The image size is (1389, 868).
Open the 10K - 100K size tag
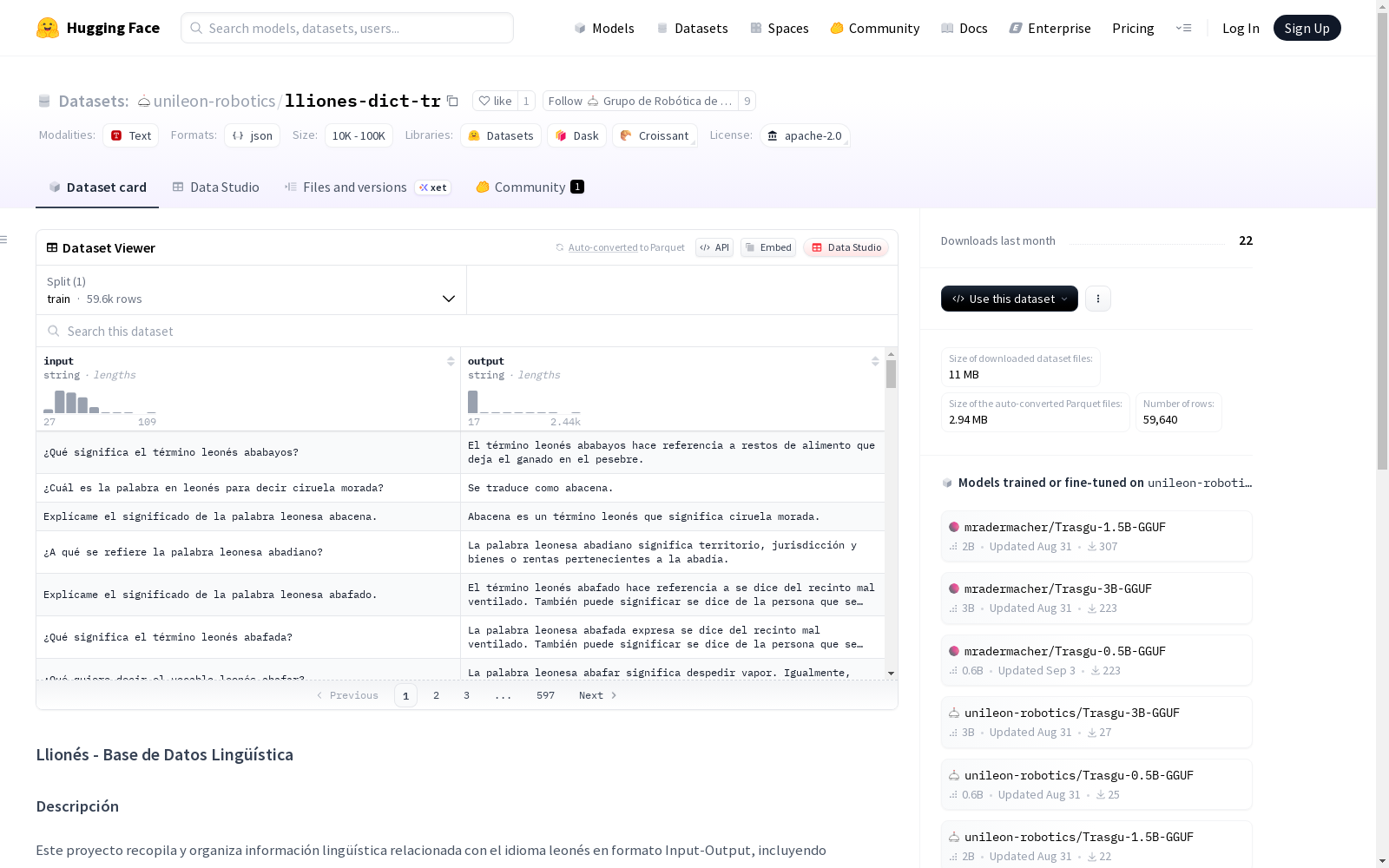point(359,135)
